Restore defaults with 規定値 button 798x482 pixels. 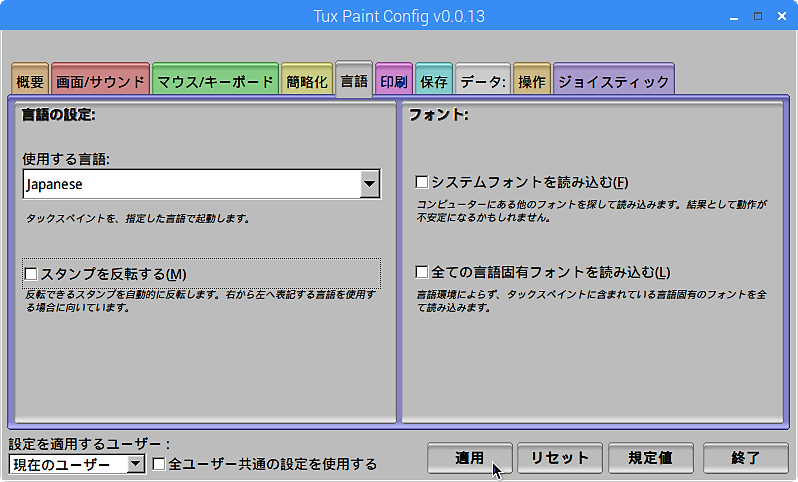coord(650,458)
